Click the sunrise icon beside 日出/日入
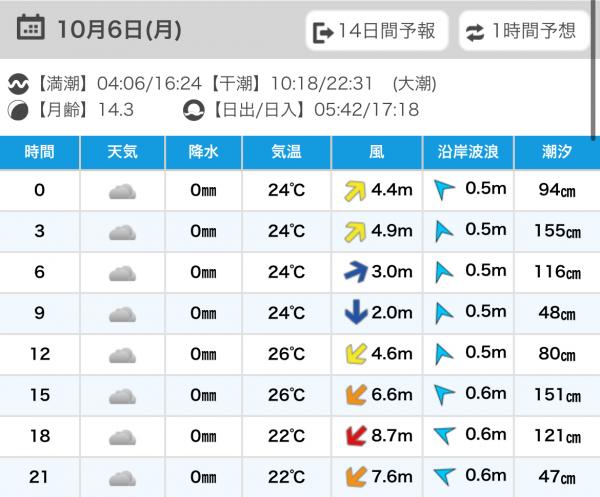Image resolution: width=600 pixels, height=497 pixels. (x=194, y=110)
